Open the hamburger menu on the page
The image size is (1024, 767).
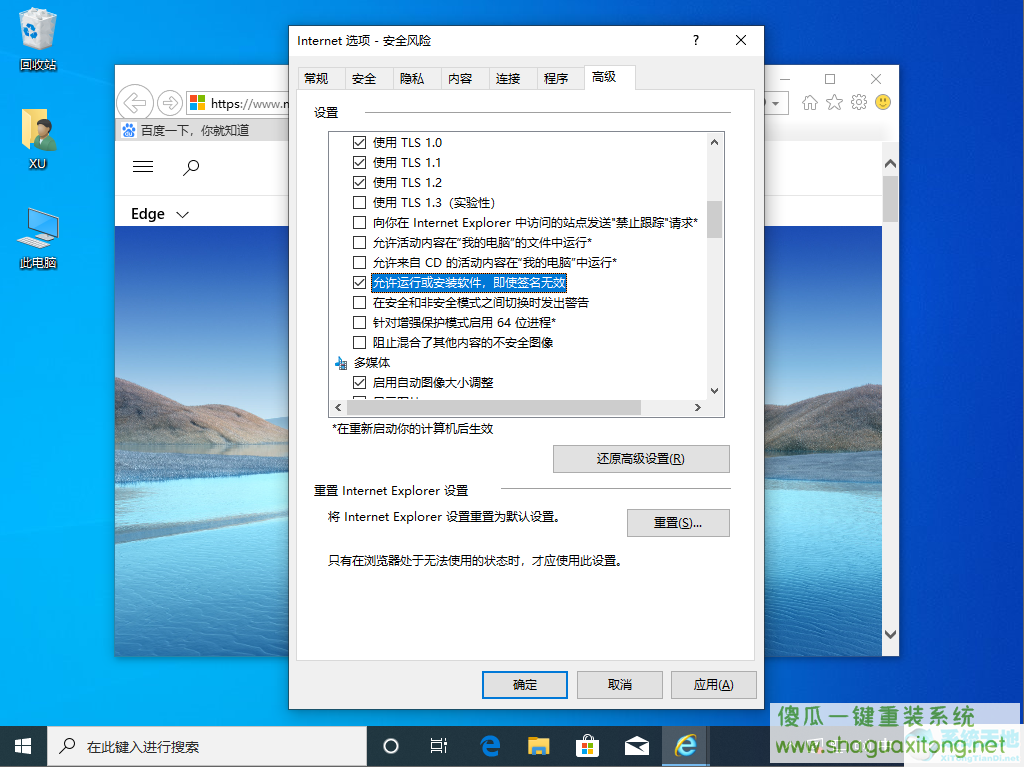(143, 167)
